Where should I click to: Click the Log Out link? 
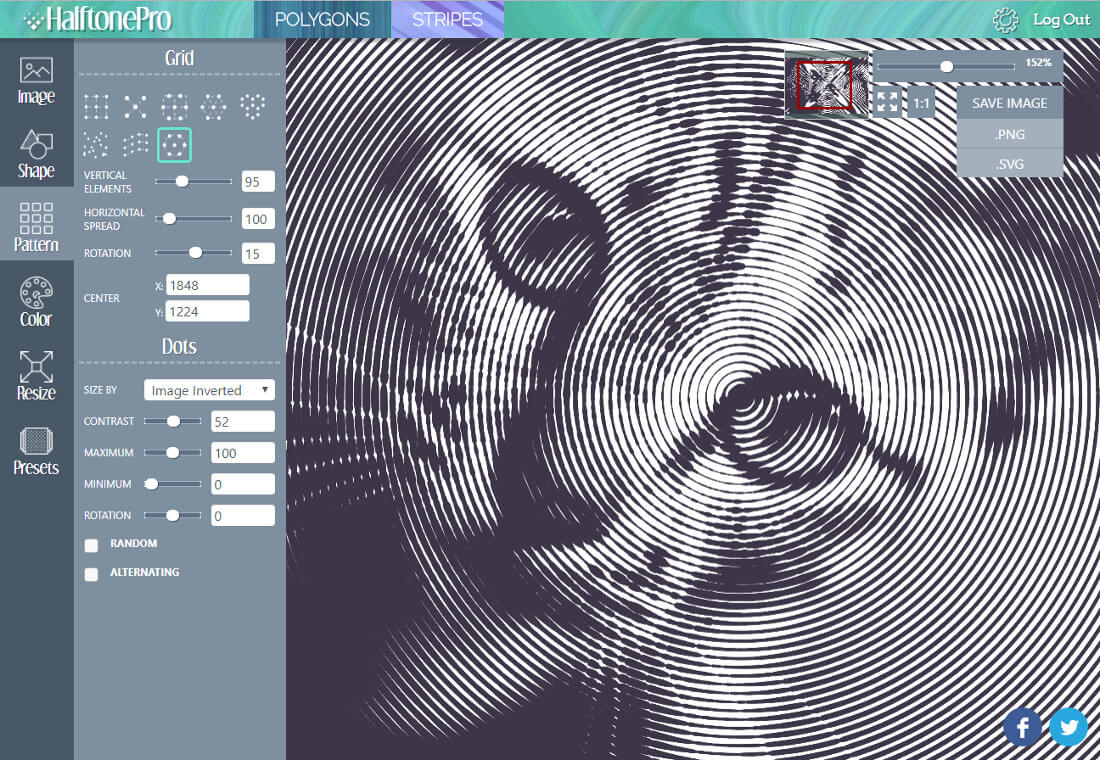(x=1061, y=20)
